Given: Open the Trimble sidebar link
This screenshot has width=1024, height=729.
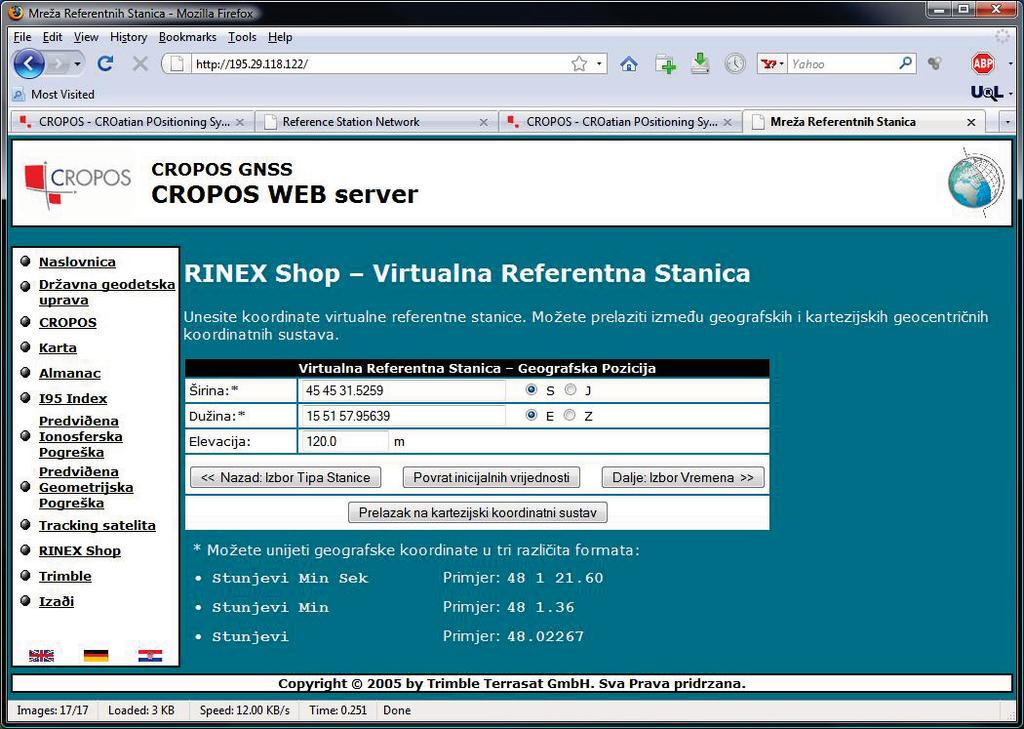Looking at the screenshot, I should [65, 576].
